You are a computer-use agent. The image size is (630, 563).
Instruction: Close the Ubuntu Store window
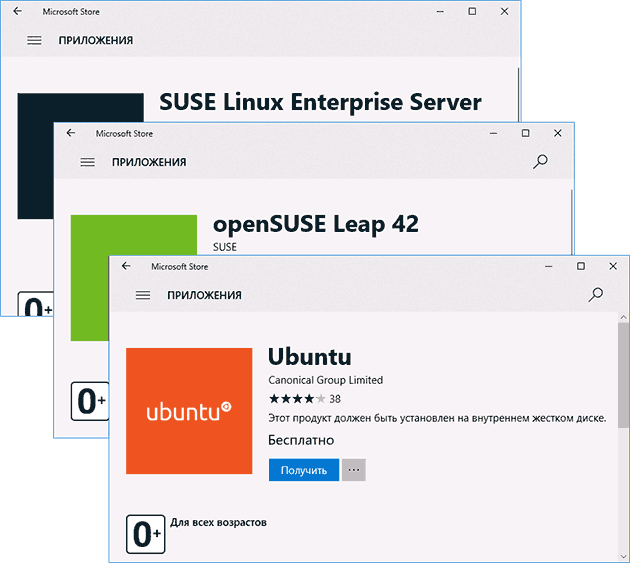pos(613,266)
